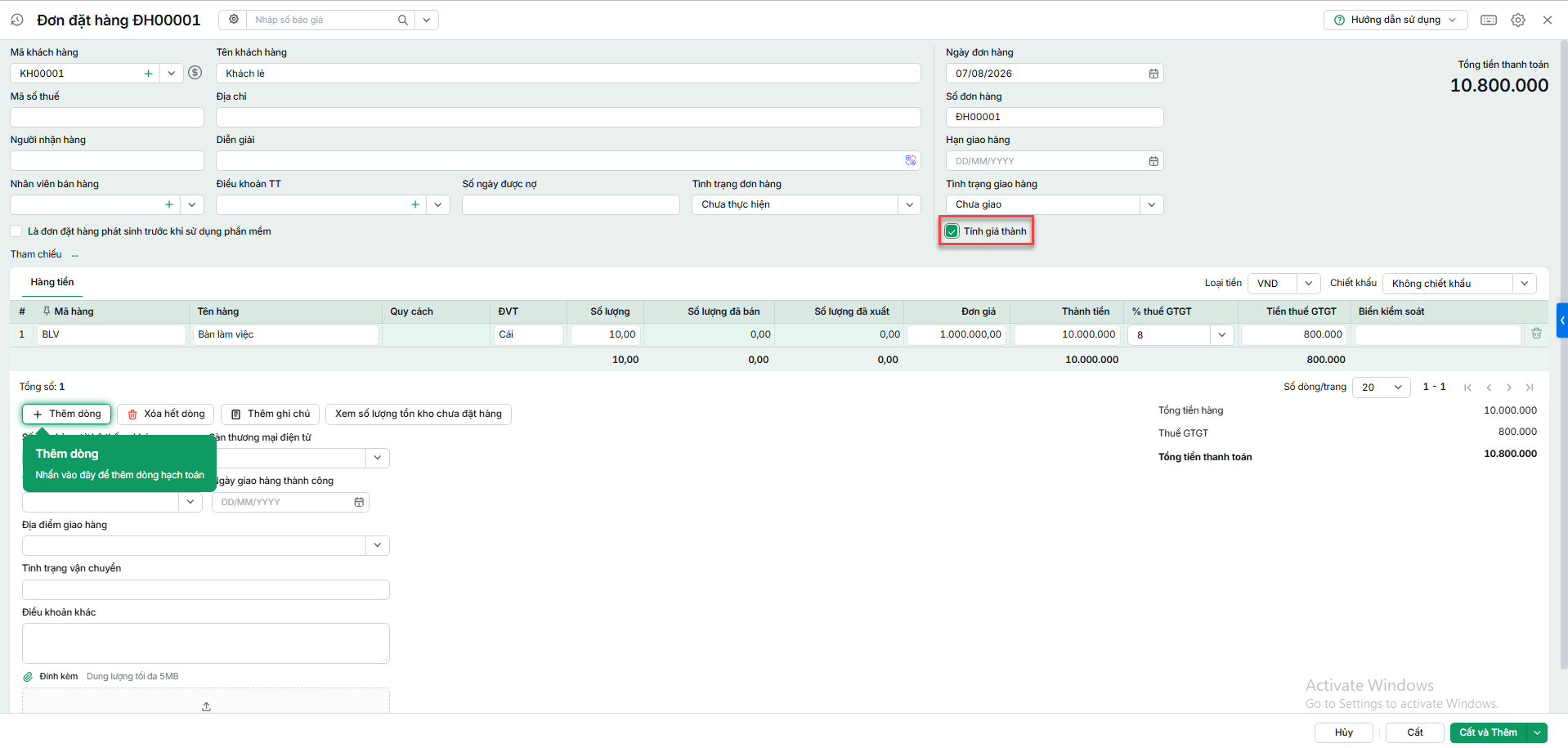1568x748 pixels.
Task: Expand the Mã khách hàng dropdown
Action: pos(172,74)
